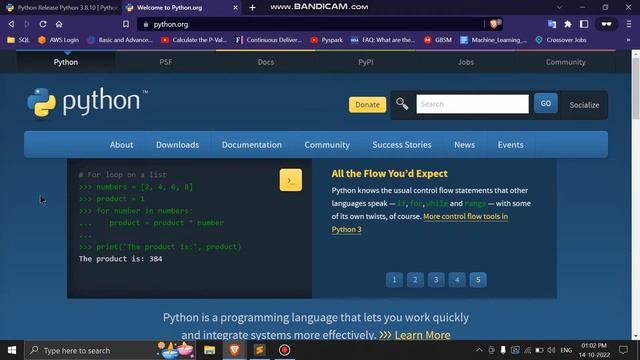Click the yellow Donate button
The image size is (640, 360).
(x=367, y=104)
